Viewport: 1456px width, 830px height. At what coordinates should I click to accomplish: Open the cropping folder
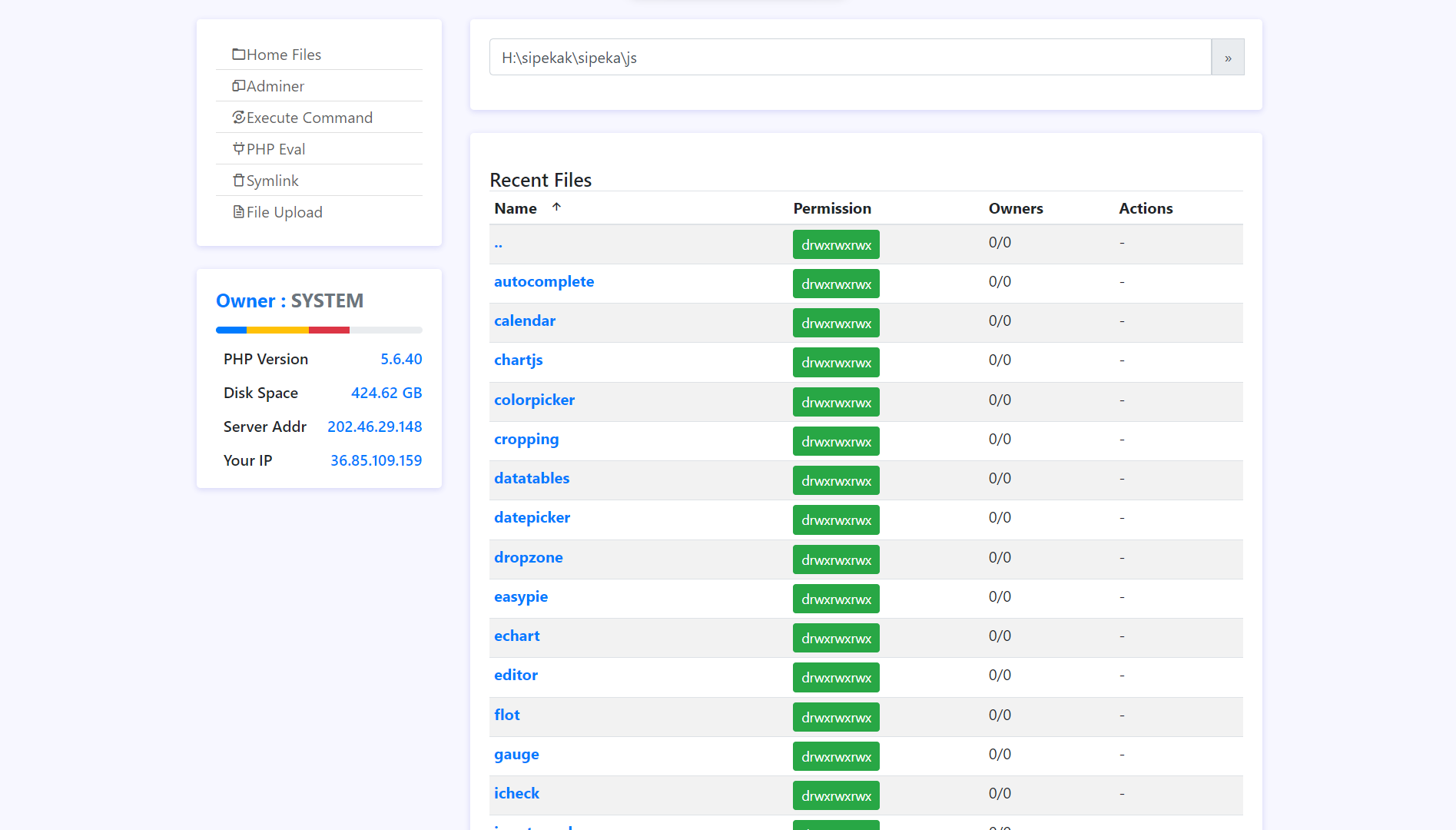pyautogui.click(x=526, y=440)
